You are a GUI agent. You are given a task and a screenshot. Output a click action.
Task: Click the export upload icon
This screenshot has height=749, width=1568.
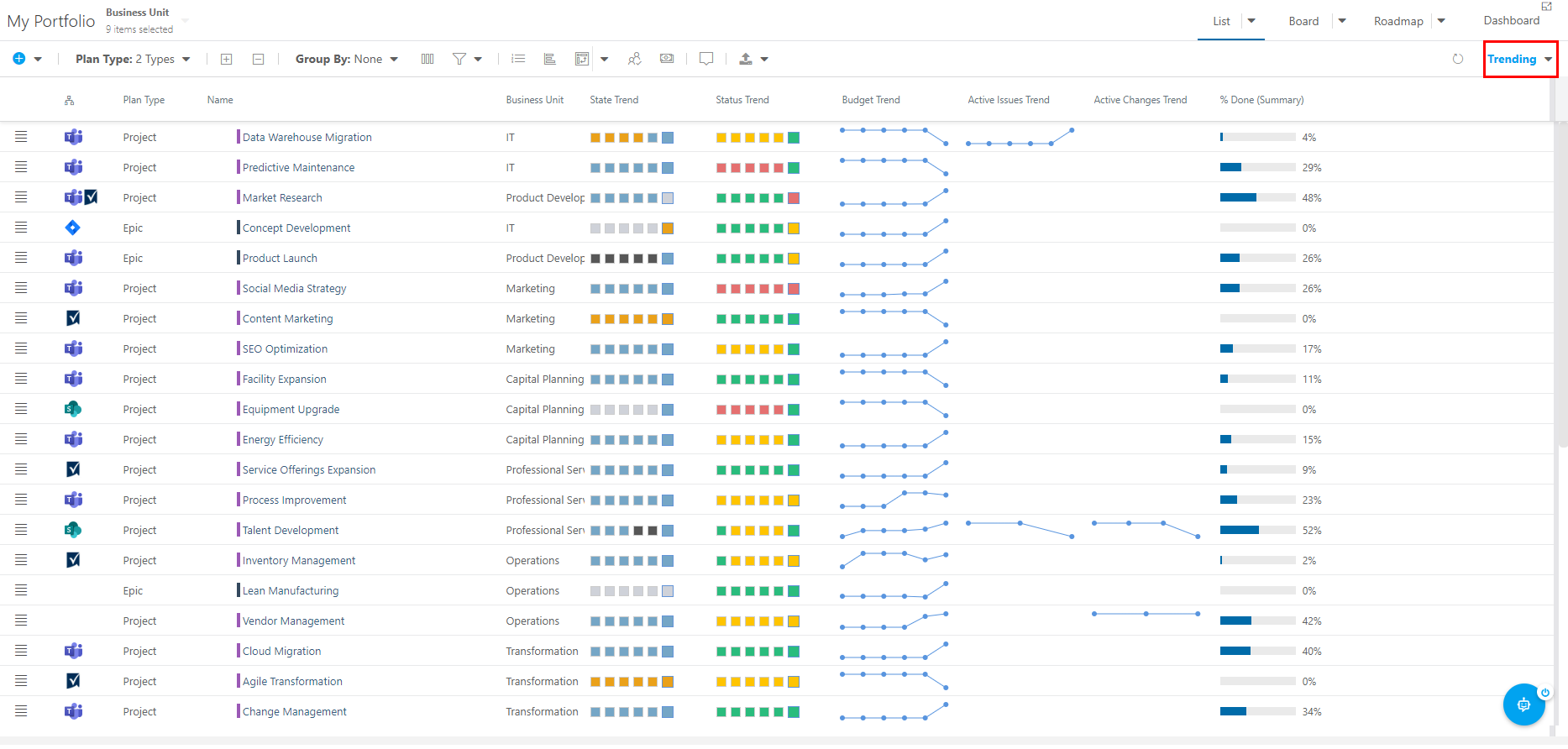(746, 59)
